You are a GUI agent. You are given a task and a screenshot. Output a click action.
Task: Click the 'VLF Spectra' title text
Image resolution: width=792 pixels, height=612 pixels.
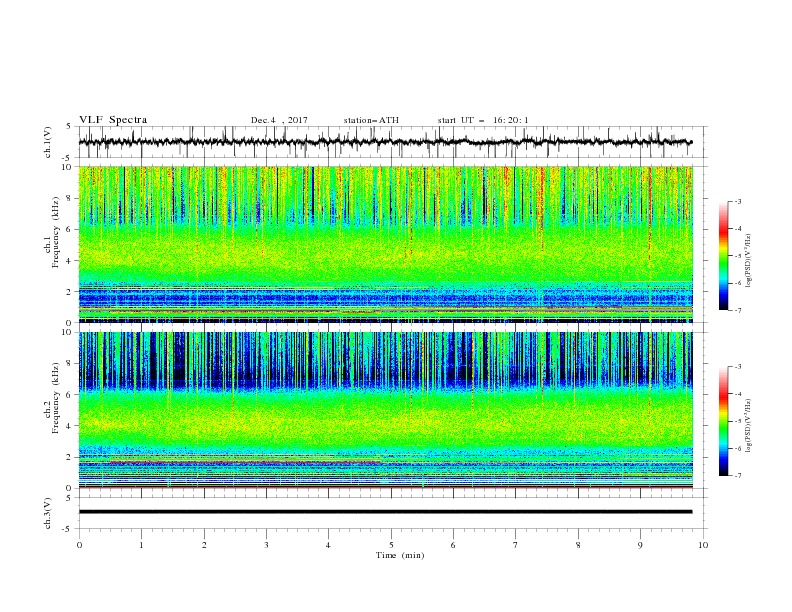[113, 120]
